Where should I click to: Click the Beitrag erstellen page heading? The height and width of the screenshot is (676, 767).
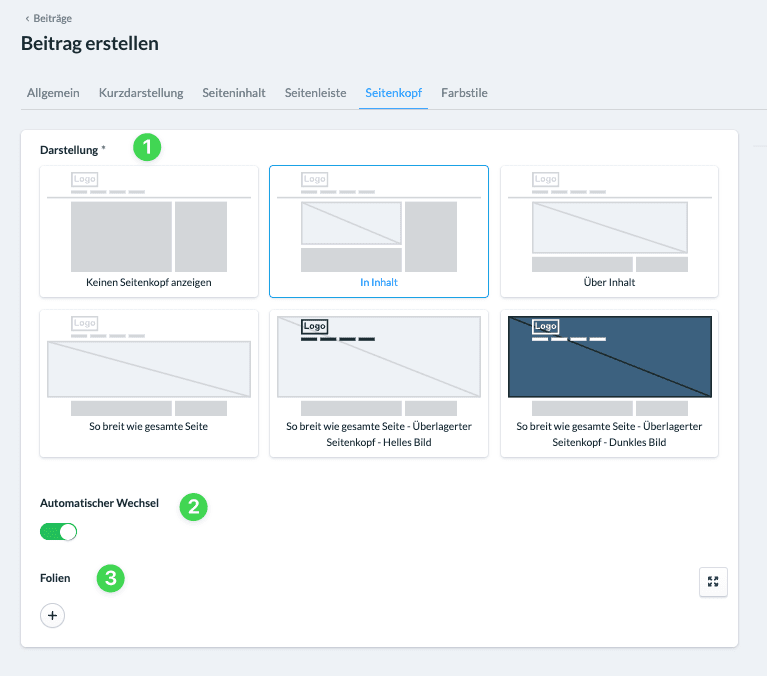click(90, 44)
